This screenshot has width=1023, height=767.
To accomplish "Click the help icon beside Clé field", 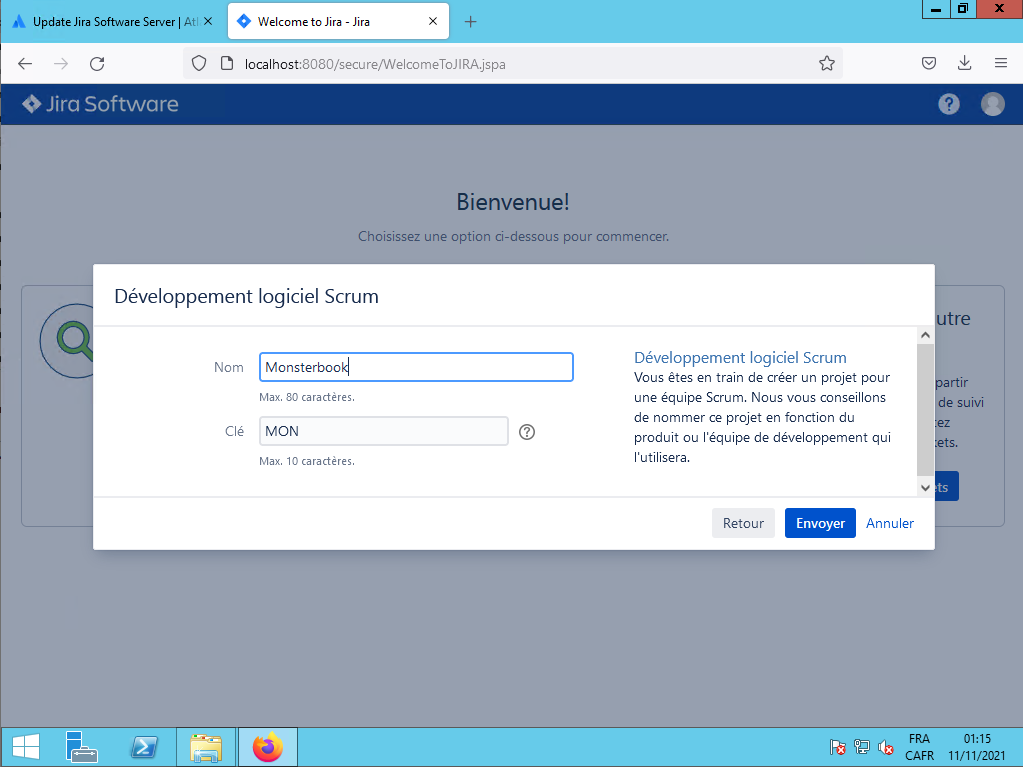I will [528, 432].
